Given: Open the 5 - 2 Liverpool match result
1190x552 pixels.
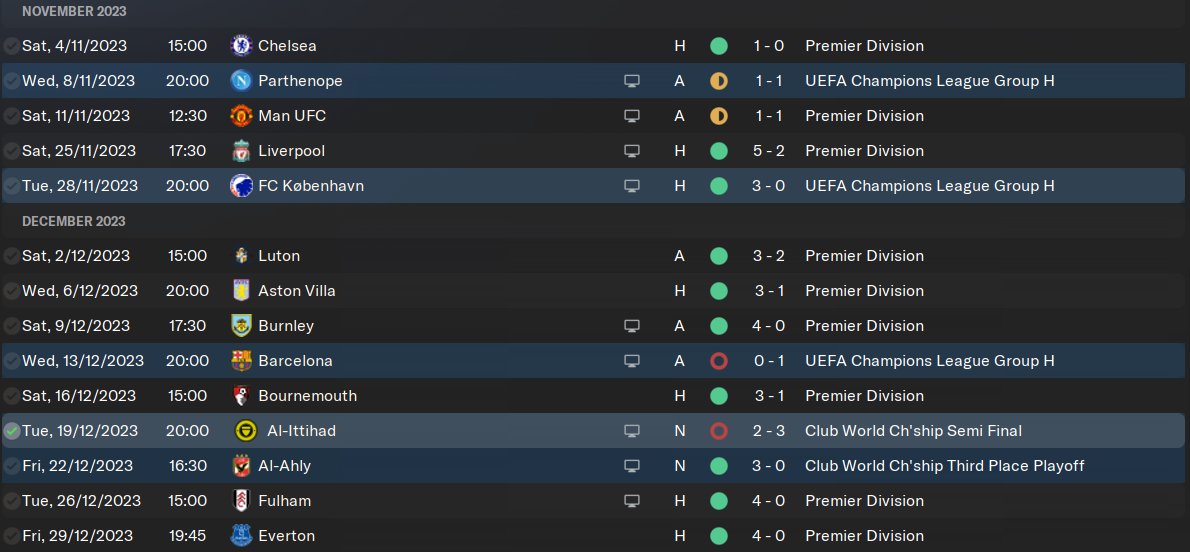Looking at the screenshot, I should tap(769, 151).
